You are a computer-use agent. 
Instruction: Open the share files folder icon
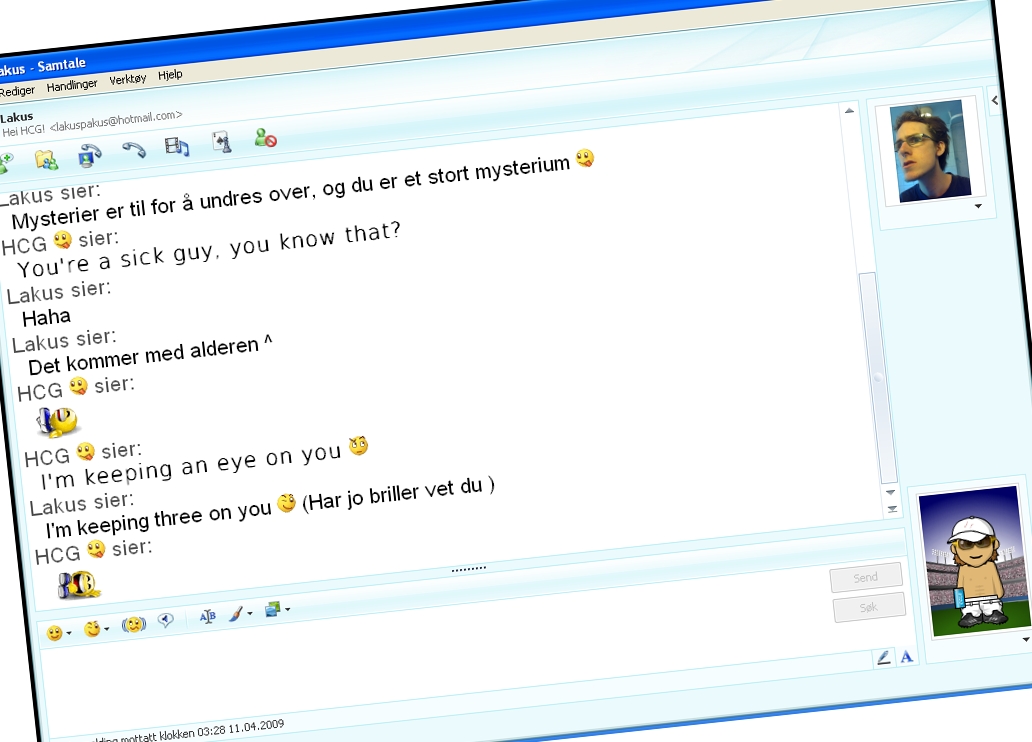[46, 159]
